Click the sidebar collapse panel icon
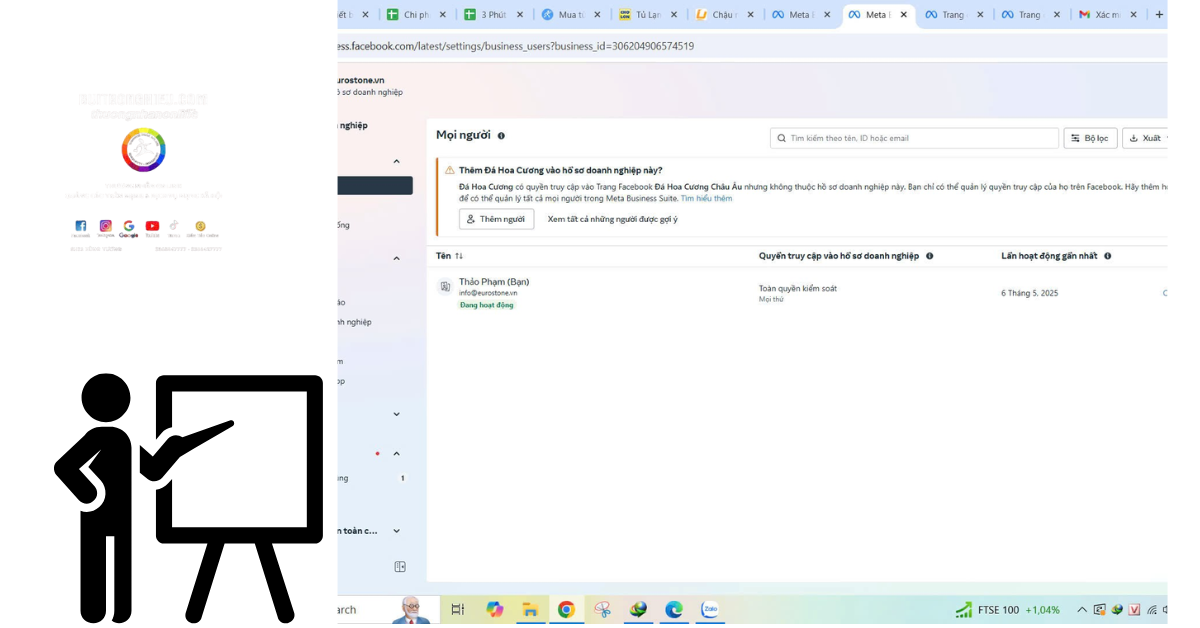This screenshot has height=628, width=1200. coord(400,567)
